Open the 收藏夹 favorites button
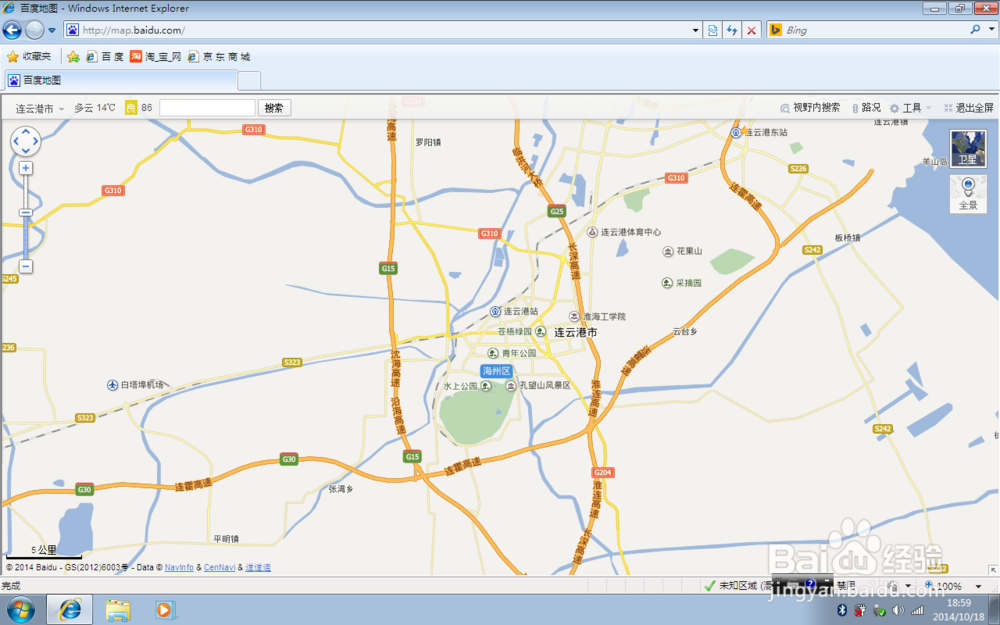Image resolution: width=1000 pixels, height=625 pixels. click(x=29, y=57)
